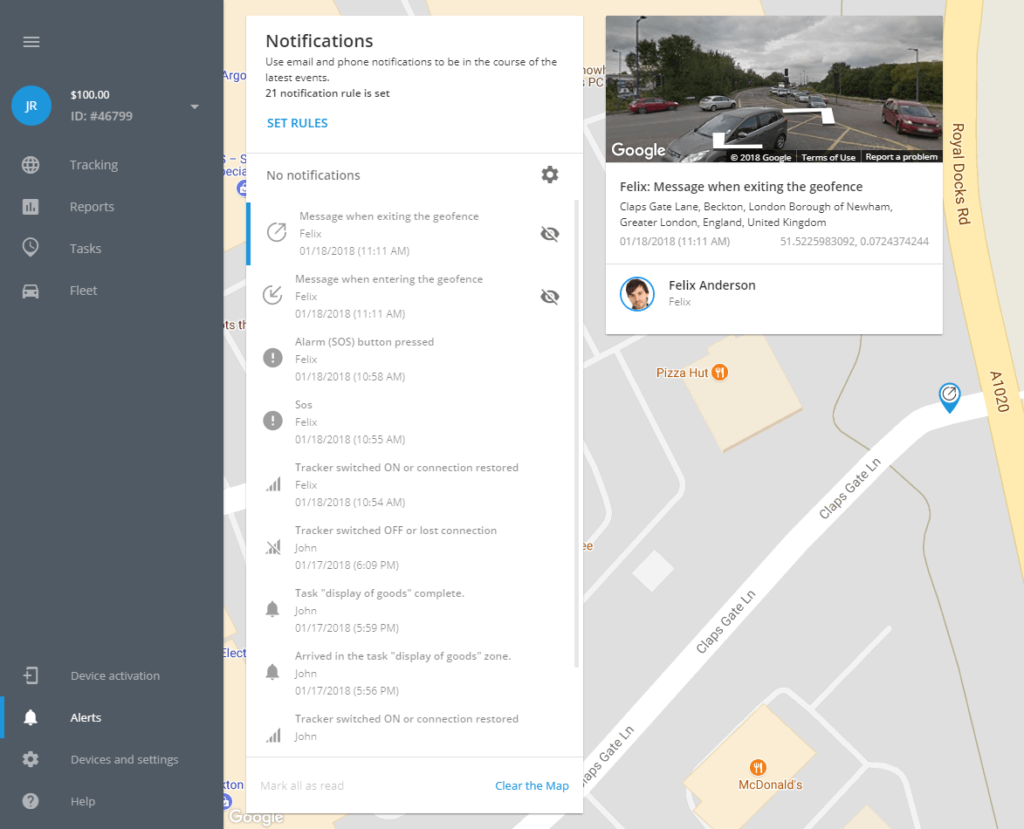Toggle visibility of entering geofence notification

(x=548, y=297)
